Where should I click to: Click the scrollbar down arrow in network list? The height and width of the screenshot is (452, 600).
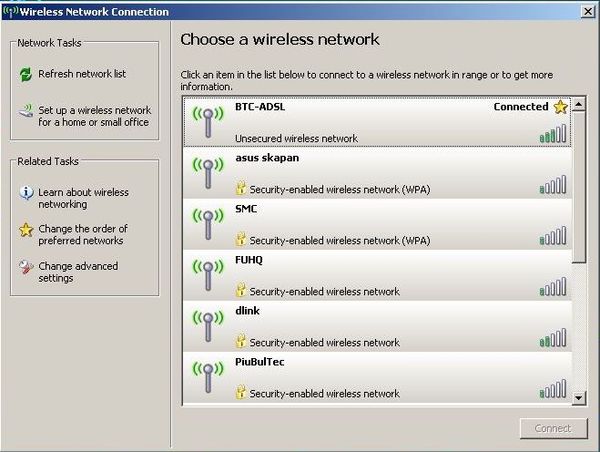tap(579, 398)
